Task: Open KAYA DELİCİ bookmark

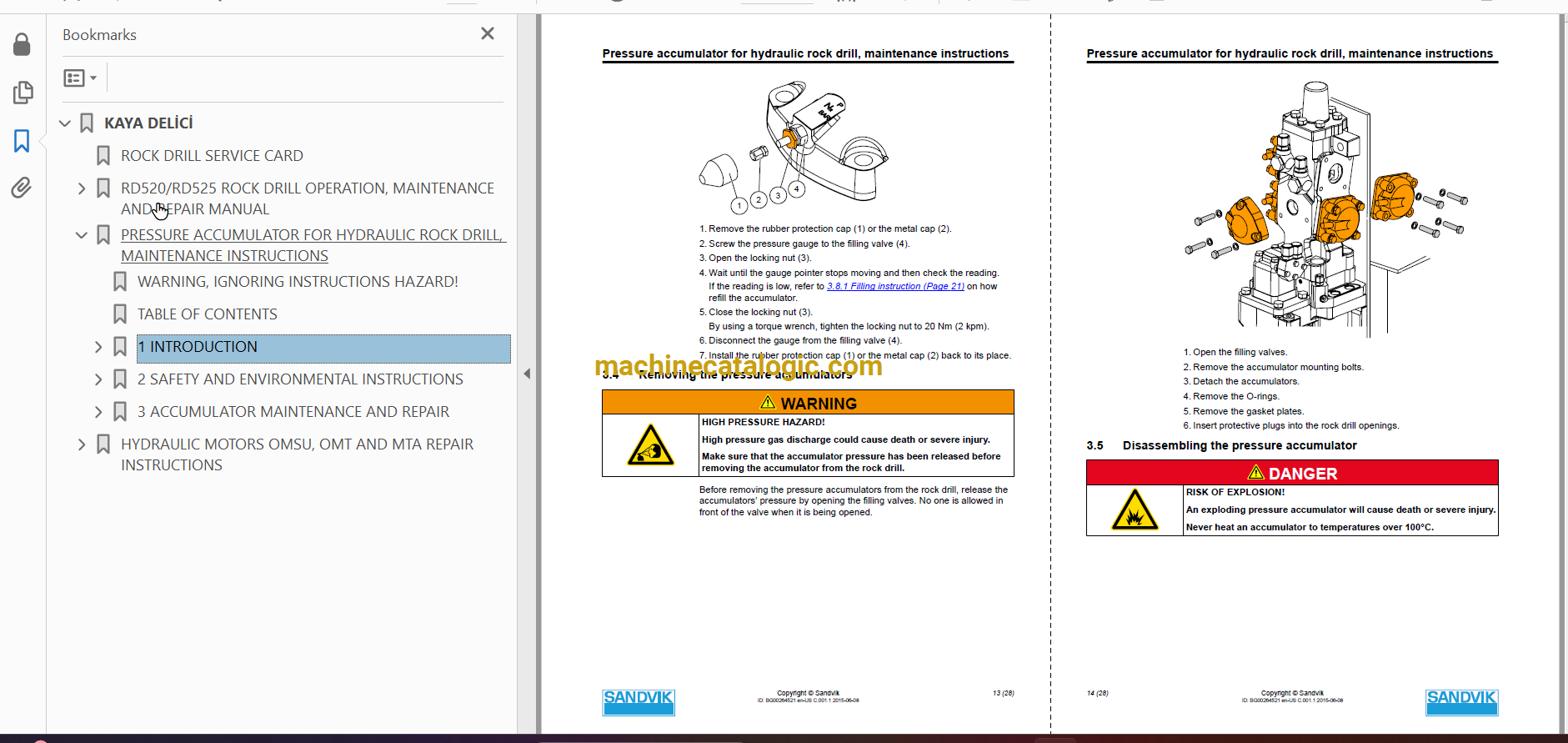Action: 148,123
